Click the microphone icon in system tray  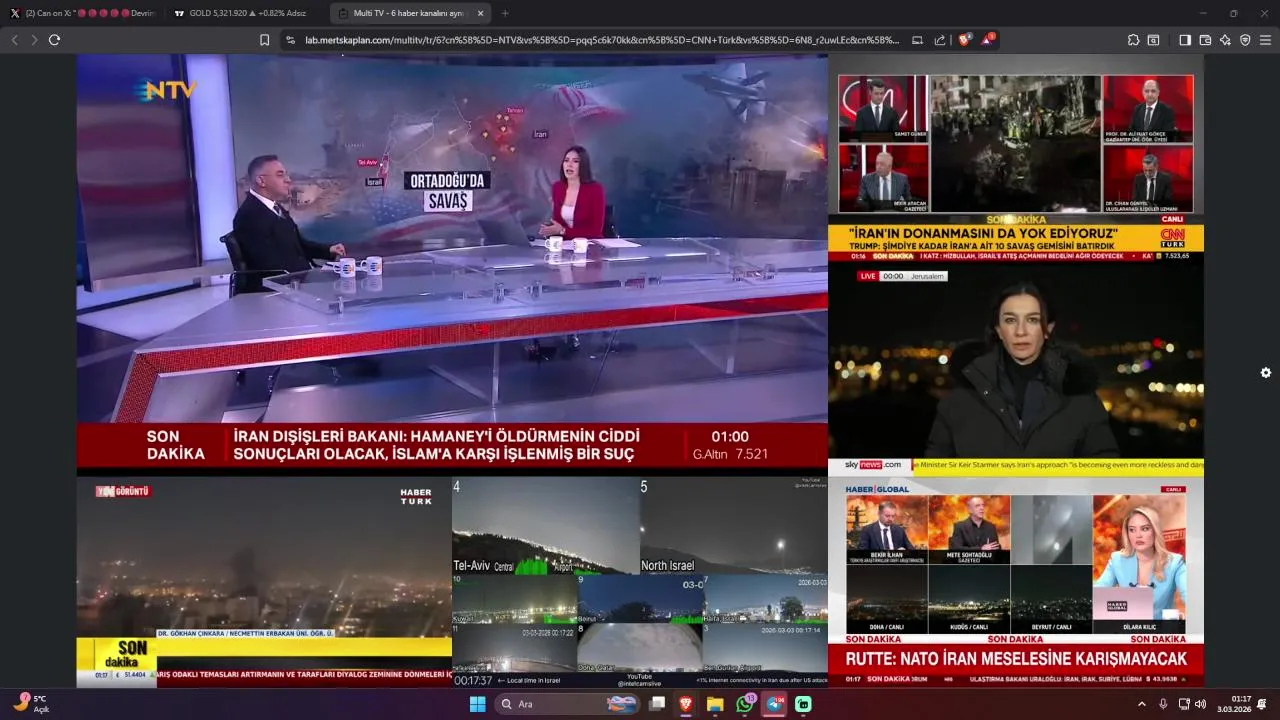tap(1163, 704)
